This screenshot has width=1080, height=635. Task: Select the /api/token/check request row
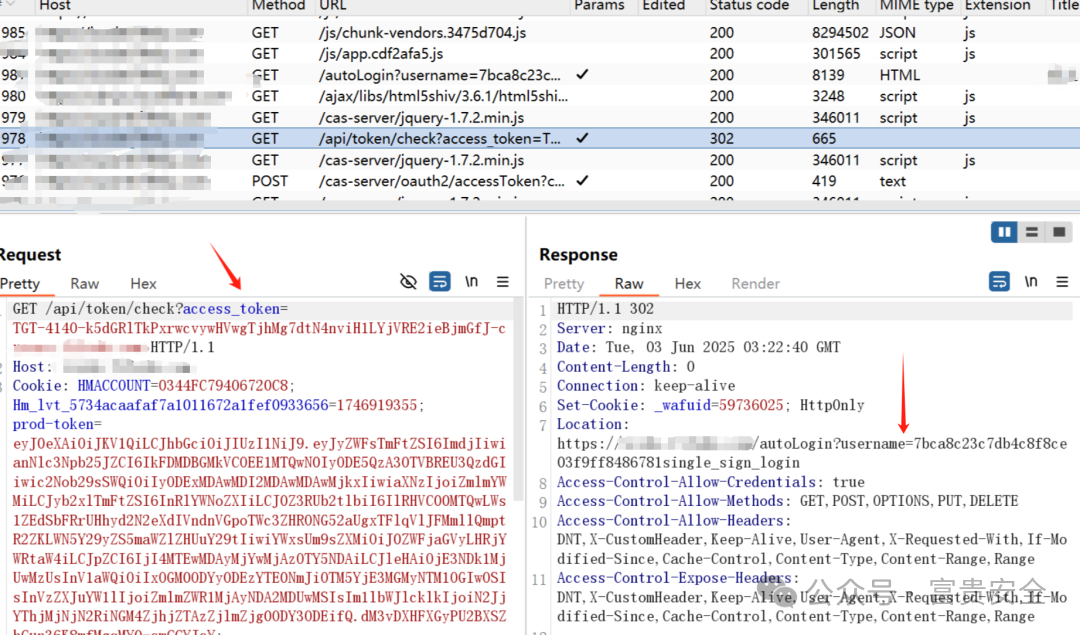click(540, 138)
